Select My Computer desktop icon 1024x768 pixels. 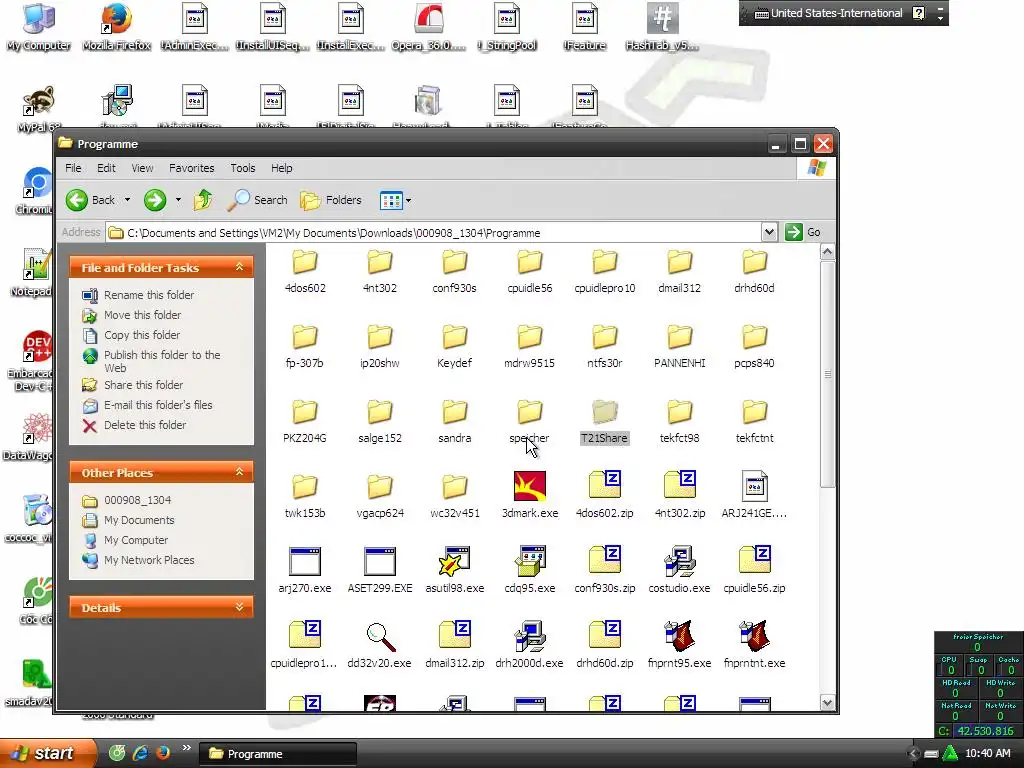pyautogui.click(x=39, y=27)
